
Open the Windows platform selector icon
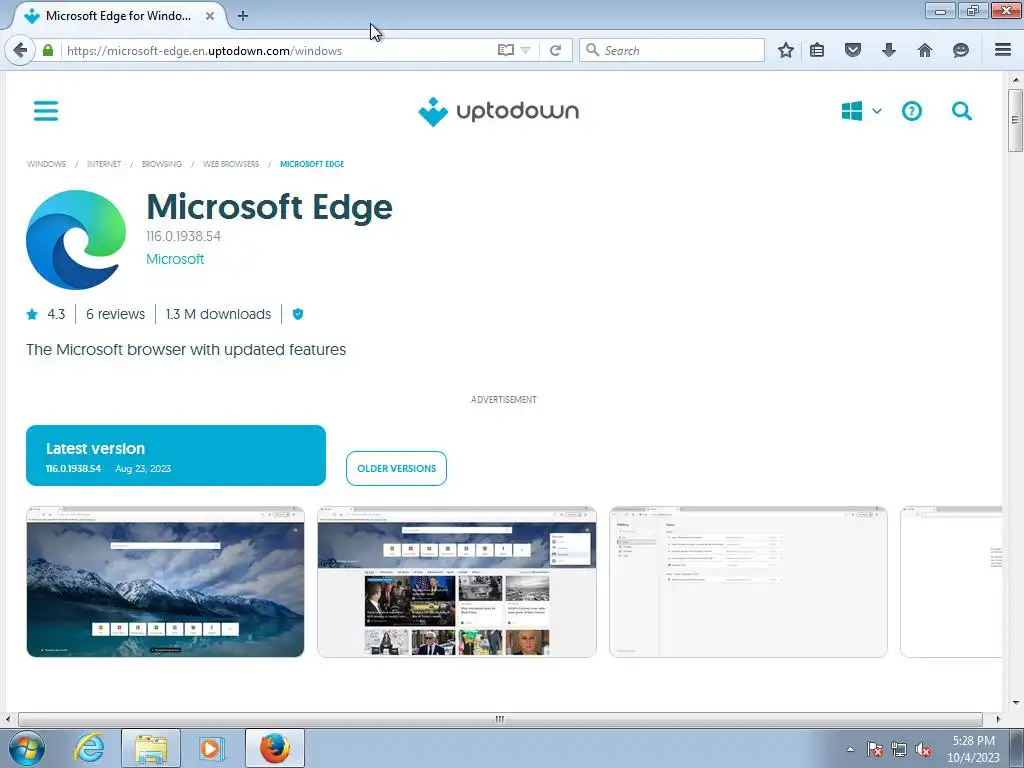[852, 111]
